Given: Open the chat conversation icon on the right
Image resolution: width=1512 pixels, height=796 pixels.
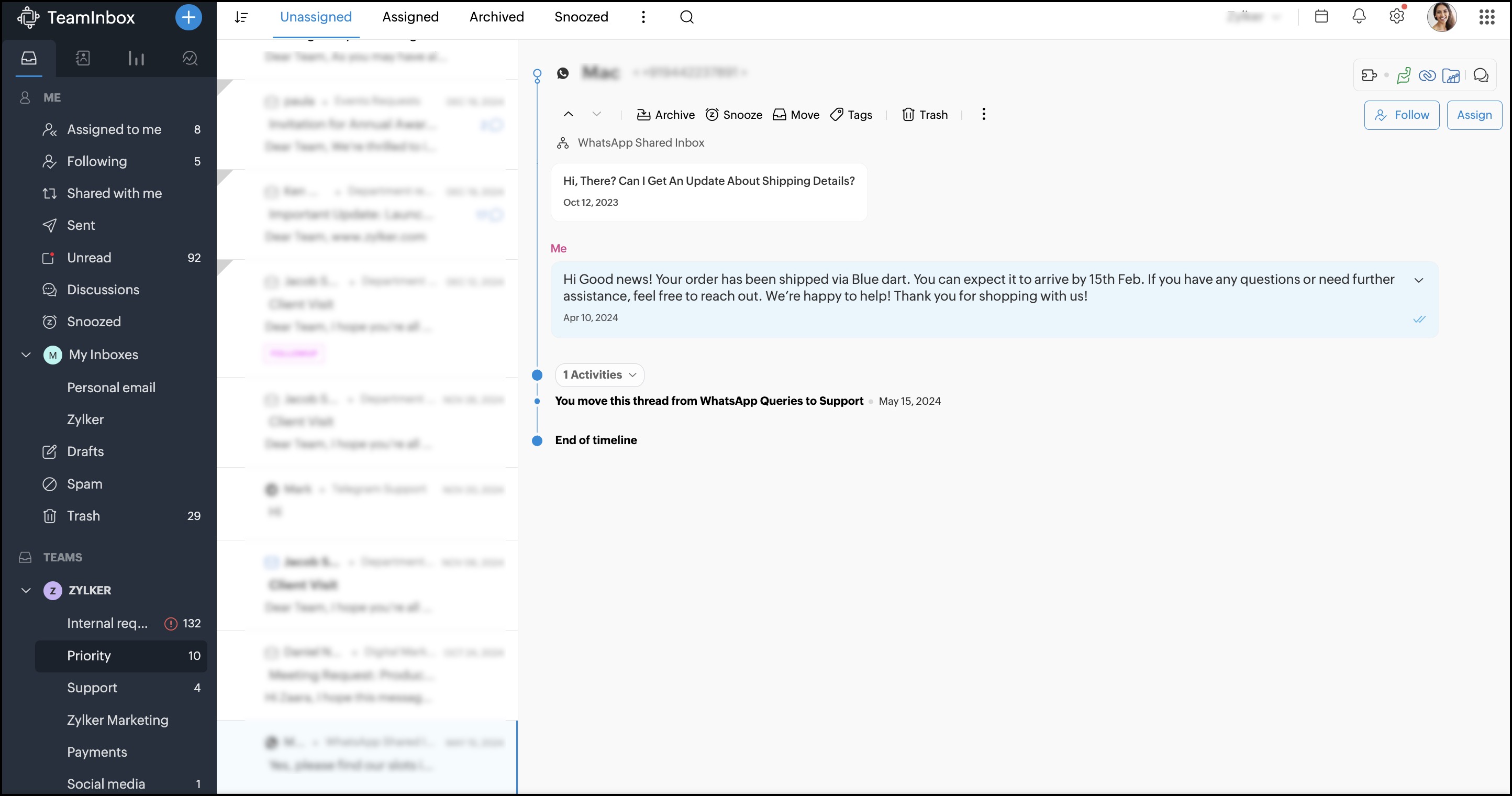Looking at the screenshot, I should coord(1482,75).
